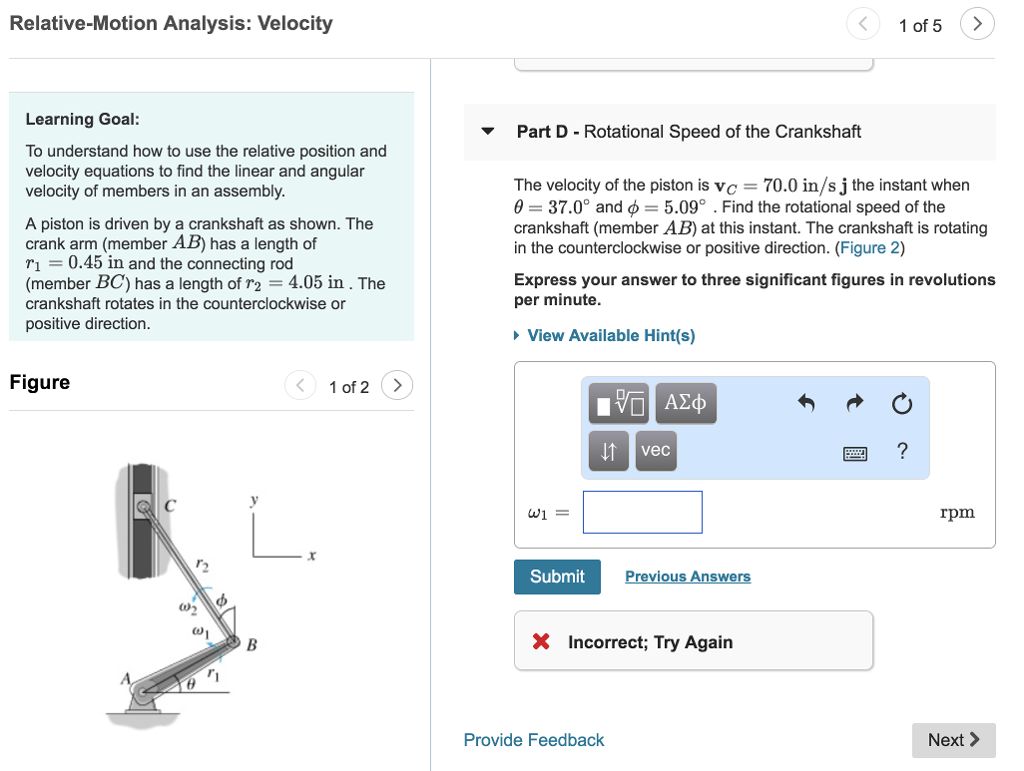The height and width of the screenshot is (771, 1024).
Task: Undo the last equation entry
Action: [x=807, y=403]
